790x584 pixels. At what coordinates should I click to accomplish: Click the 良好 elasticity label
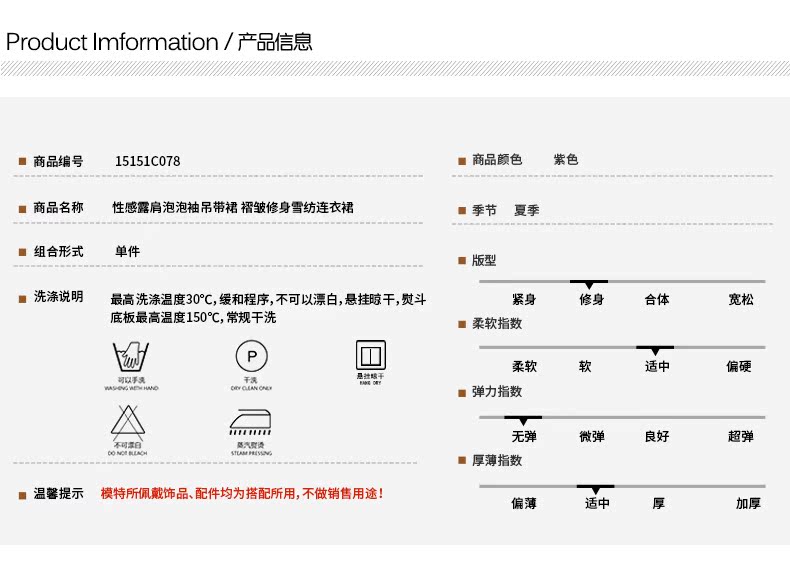pos(657,436)
